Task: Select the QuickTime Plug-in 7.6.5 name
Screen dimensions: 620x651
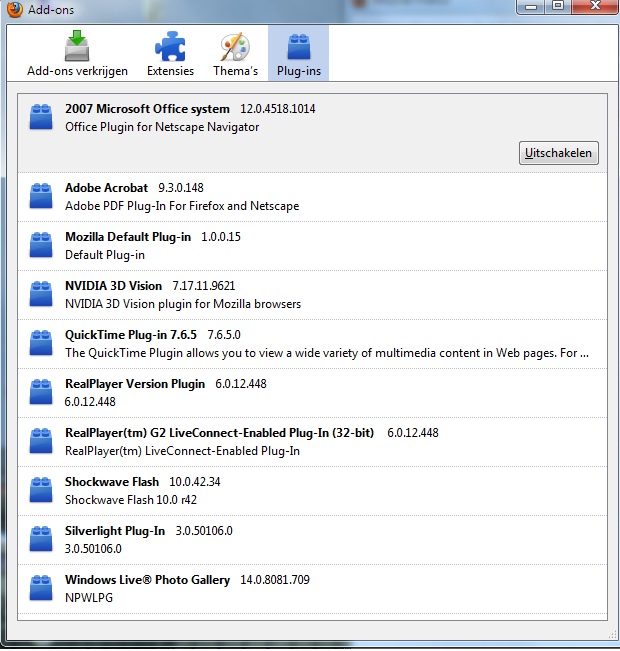Action: (131, 335)
